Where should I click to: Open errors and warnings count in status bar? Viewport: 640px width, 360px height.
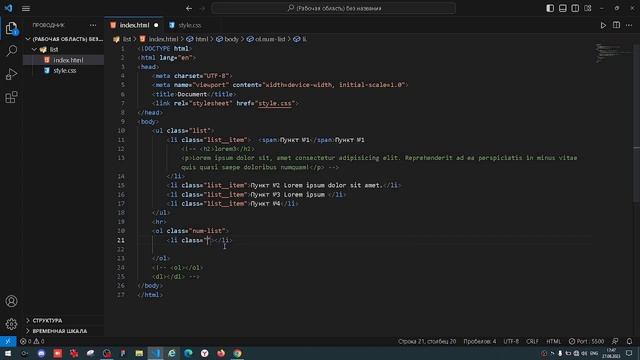[32, 341]
